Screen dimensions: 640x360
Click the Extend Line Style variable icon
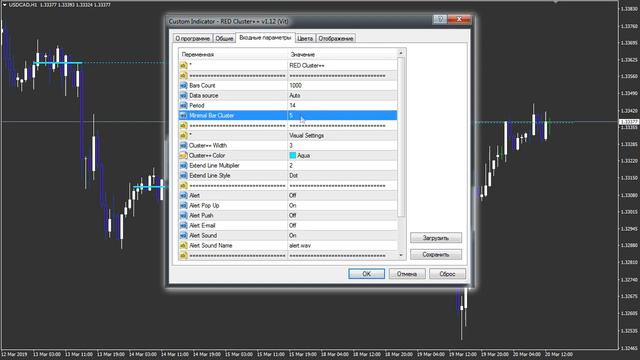pos(183,176)
